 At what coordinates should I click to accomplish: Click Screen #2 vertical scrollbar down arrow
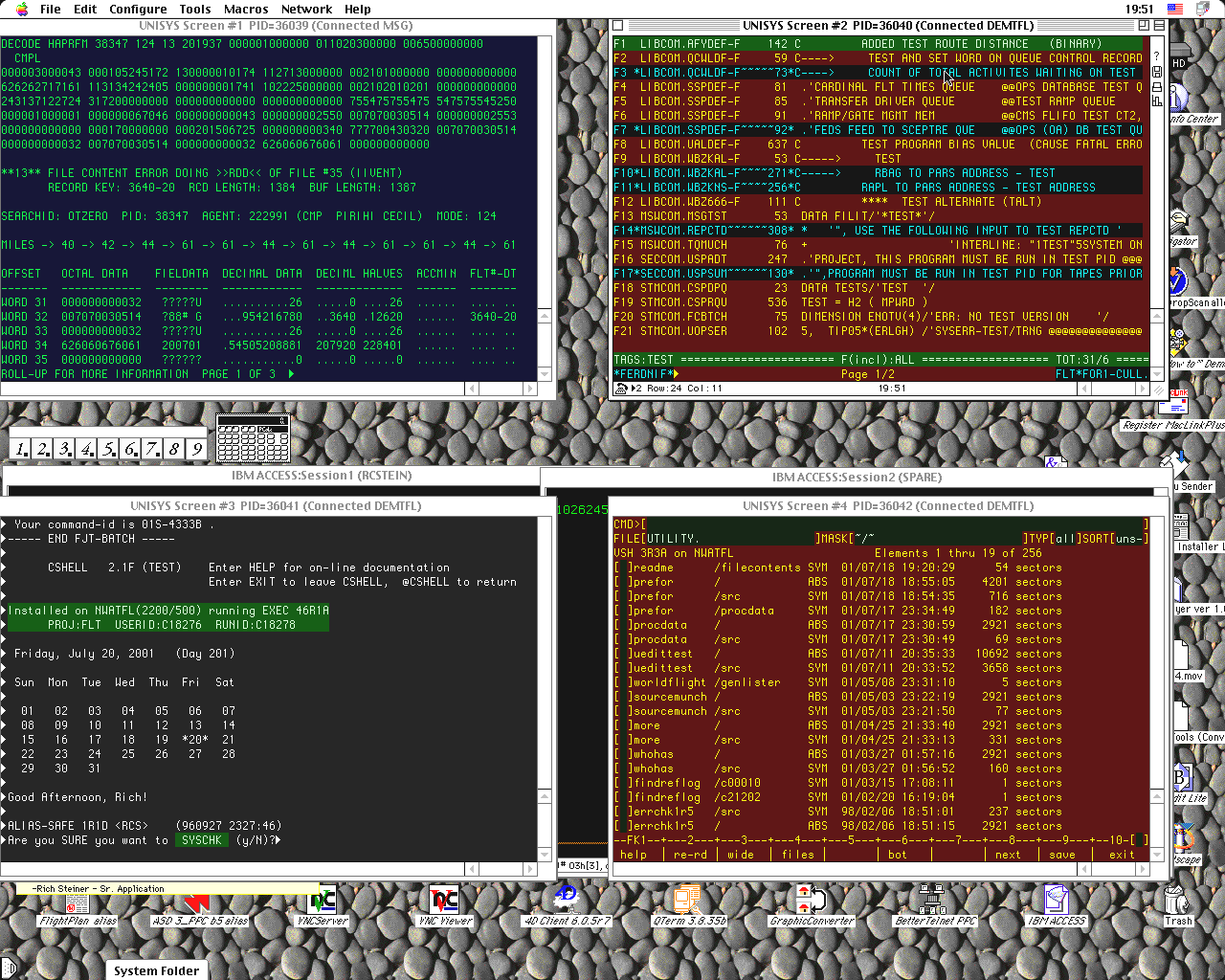[1156, 374]
